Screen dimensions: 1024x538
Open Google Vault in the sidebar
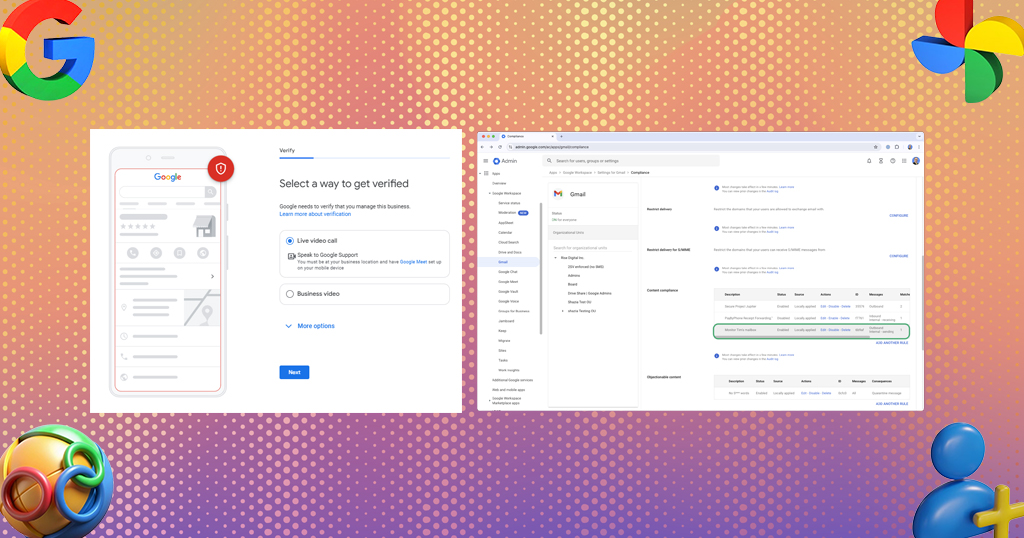point(508,291)
